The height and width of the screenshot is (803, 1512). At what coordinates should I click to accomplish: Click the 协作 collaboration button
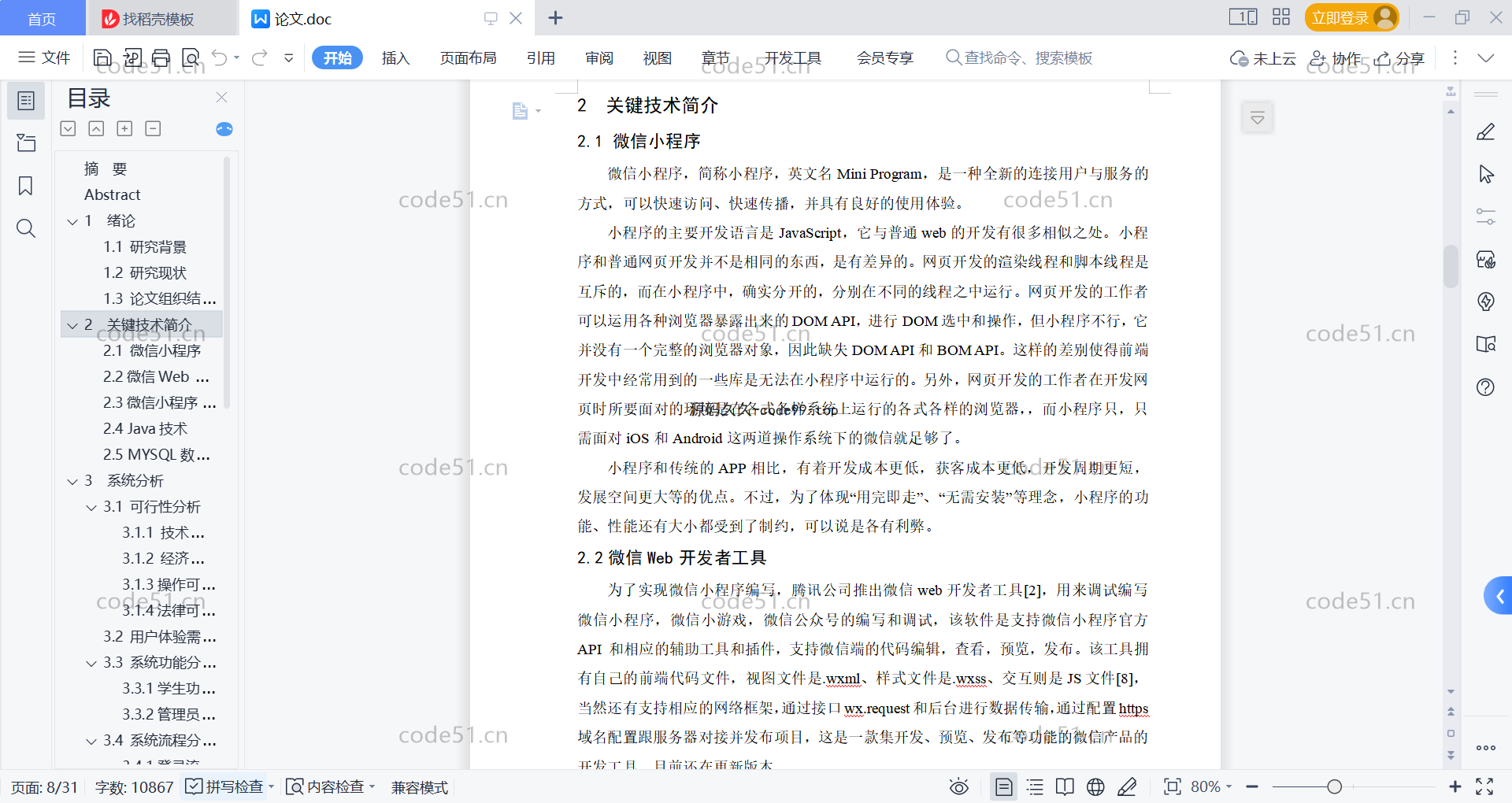[x=1335, y=58]
